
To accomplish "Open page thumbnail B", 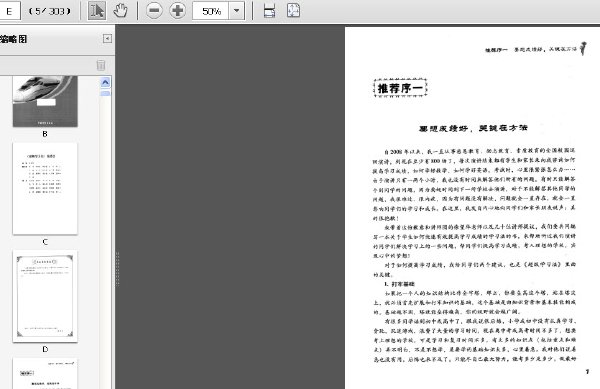I will click(x=45, y=101).
